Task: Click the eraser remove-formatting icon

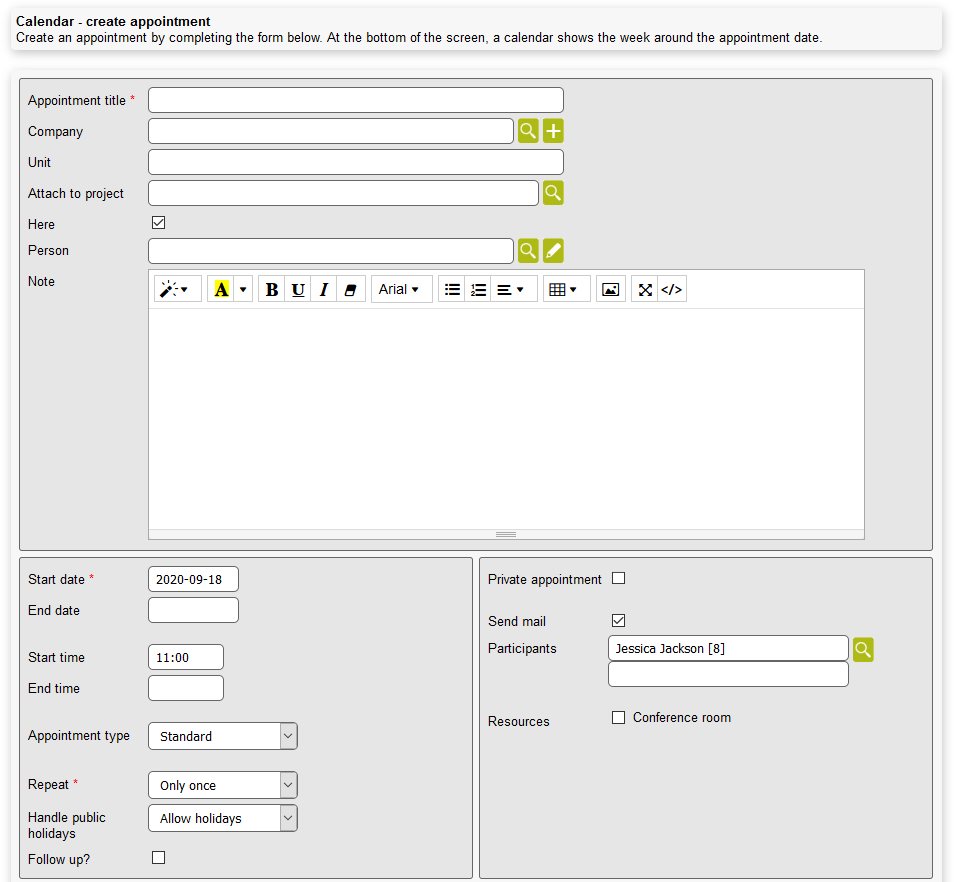Action: click(349, 289)
